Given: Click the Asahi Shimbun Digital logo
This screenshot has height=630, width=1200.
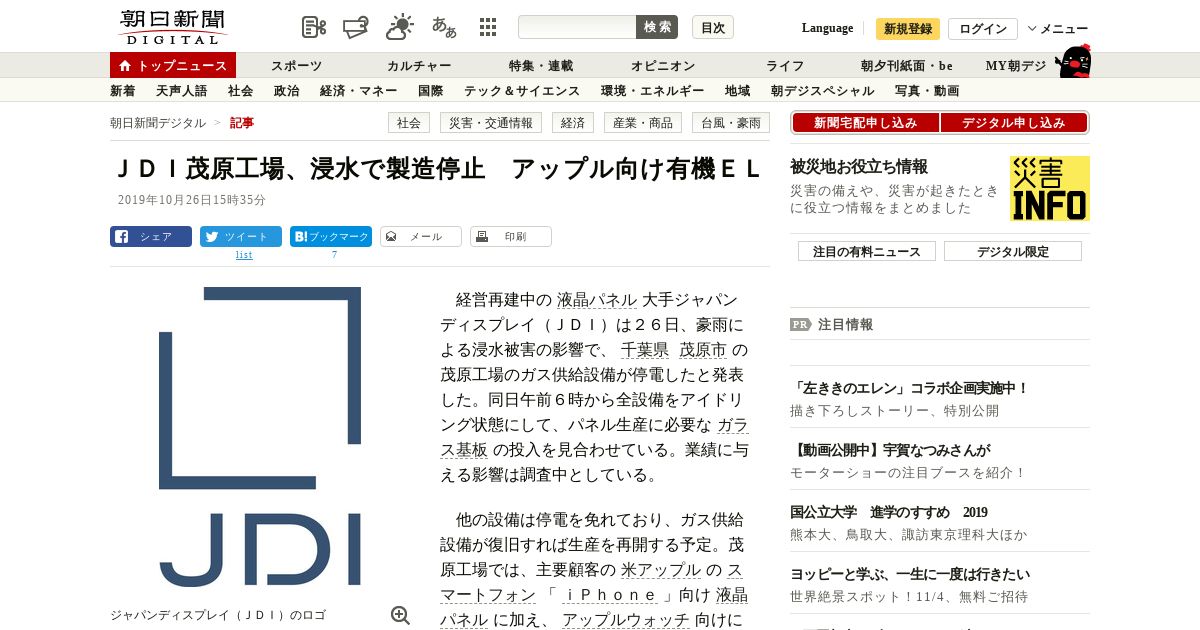Looking at the screenshot, I should point(173,27).
